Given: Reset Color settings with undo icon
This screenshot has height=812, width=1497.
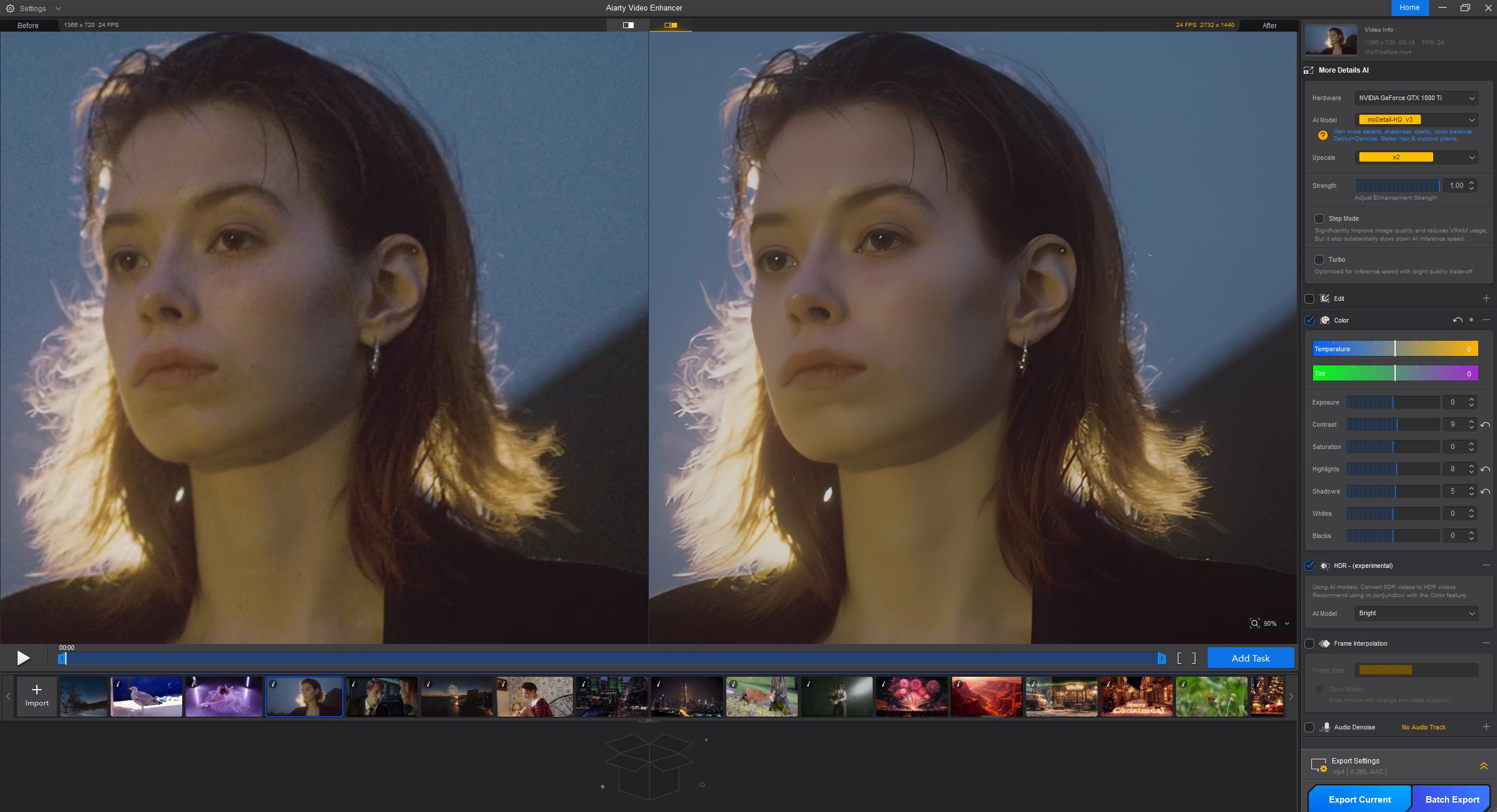Looking at the screenshot, I should click(1457, 320).
